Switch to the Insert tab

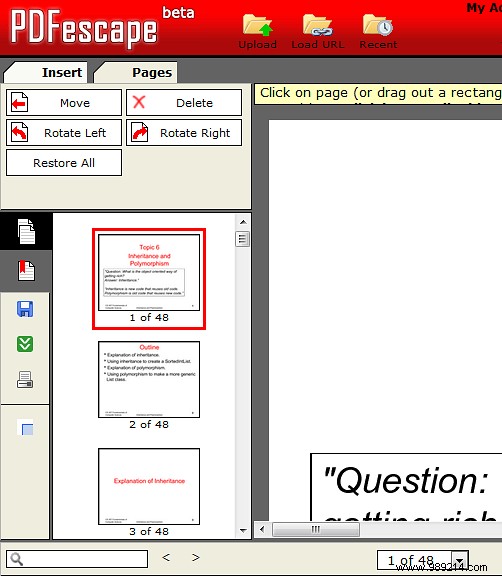(x=46, y=72)
